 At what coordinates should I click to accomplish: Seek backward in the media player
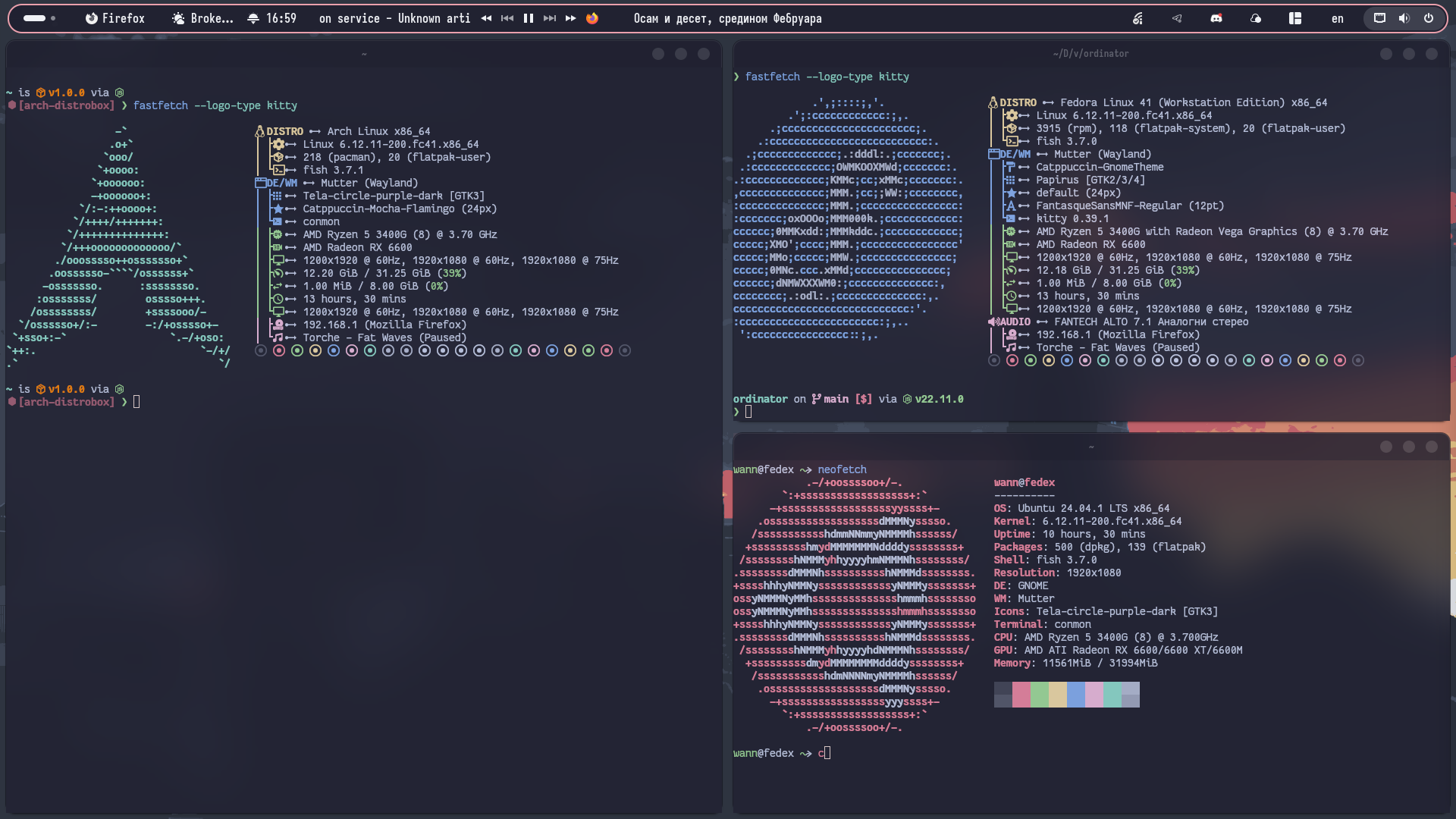point(486,18)
